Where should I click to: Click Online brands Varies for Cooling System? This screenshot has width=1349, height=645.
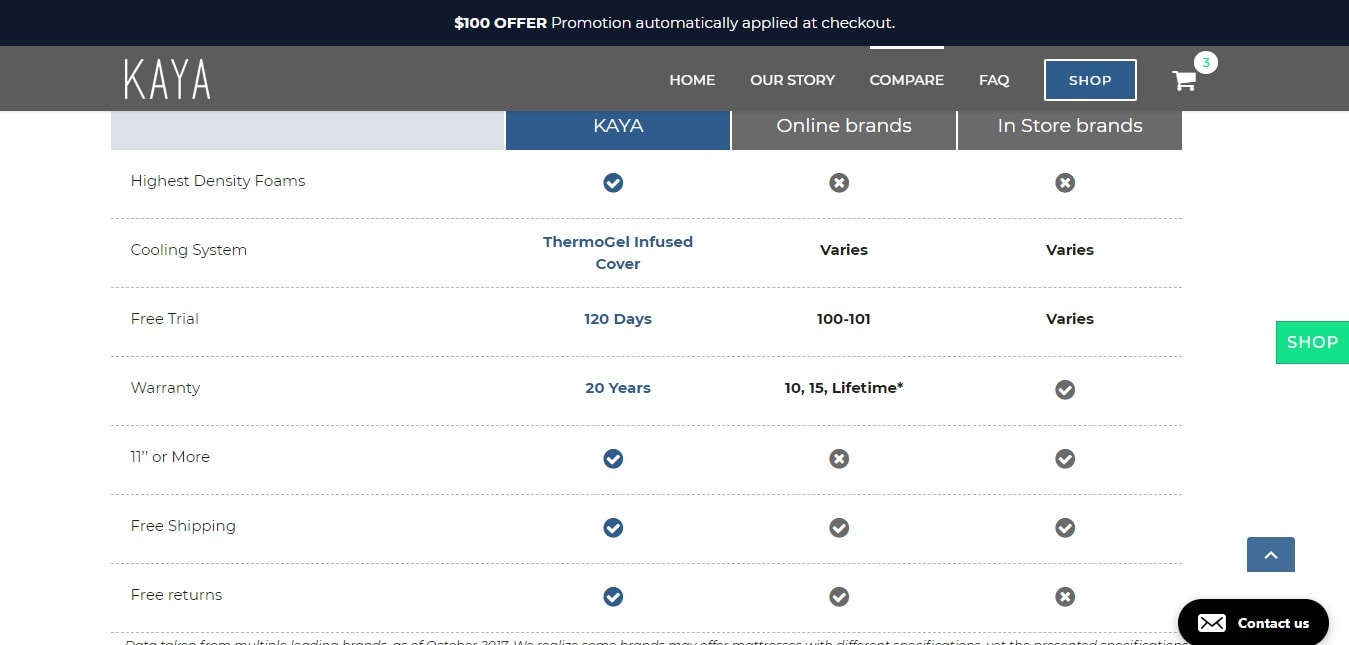click(844, 250)
